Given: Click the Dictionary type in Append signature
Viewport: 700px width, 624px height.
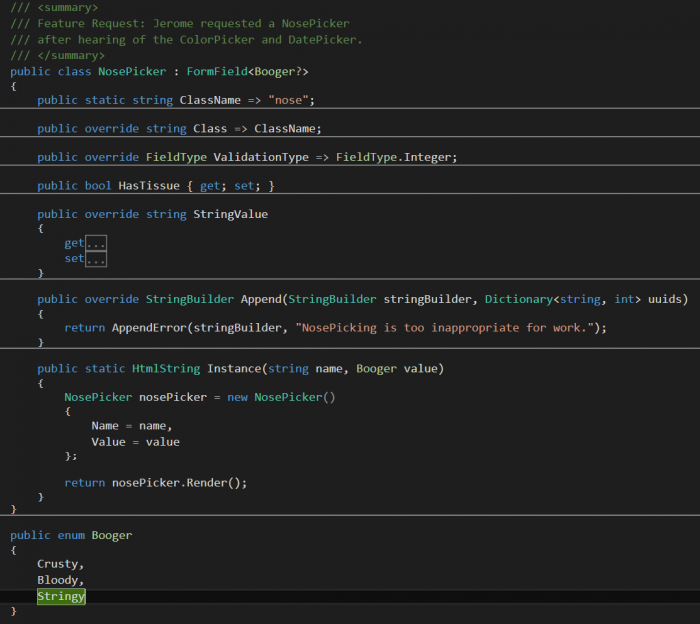Looking at the screenshot, I should tap(519, 299).
